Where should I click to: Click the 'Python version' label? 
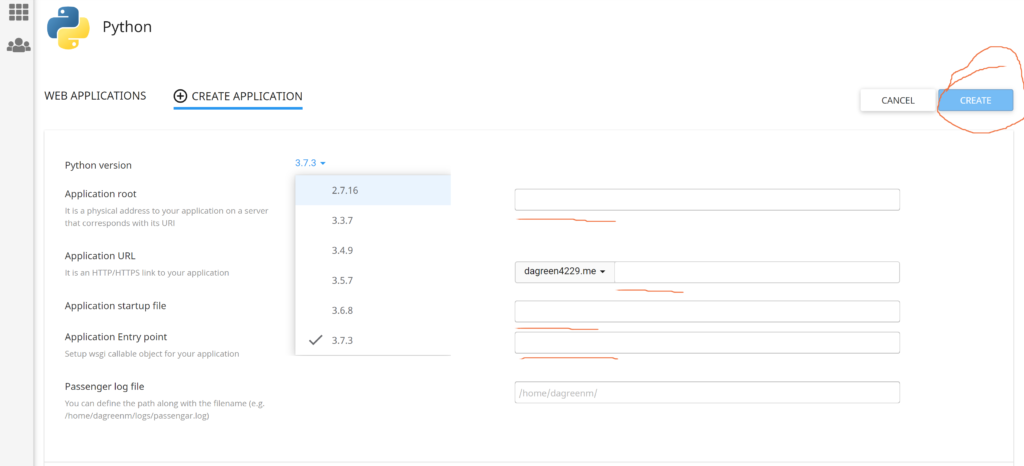point(98,165)
